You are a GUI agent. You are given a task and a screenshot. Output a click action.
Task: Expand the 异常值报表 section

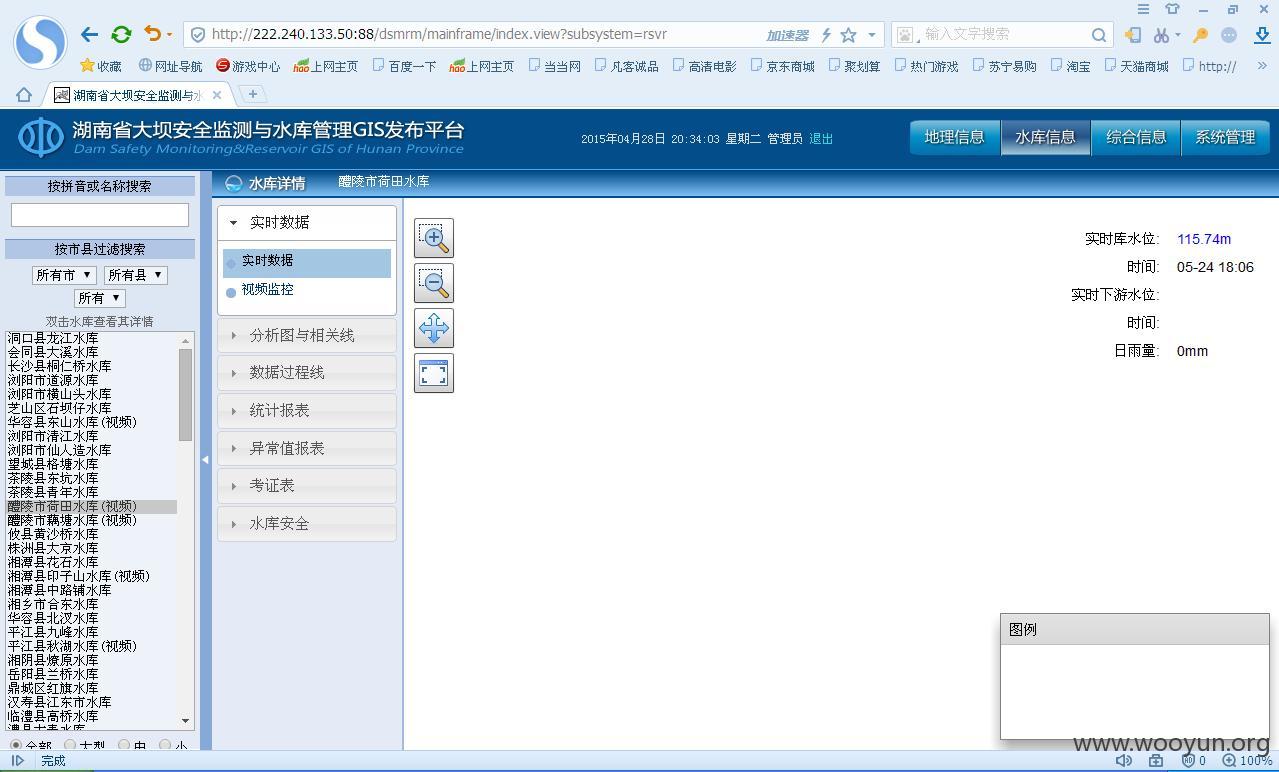pyautogui.click(x=307, y=448)
